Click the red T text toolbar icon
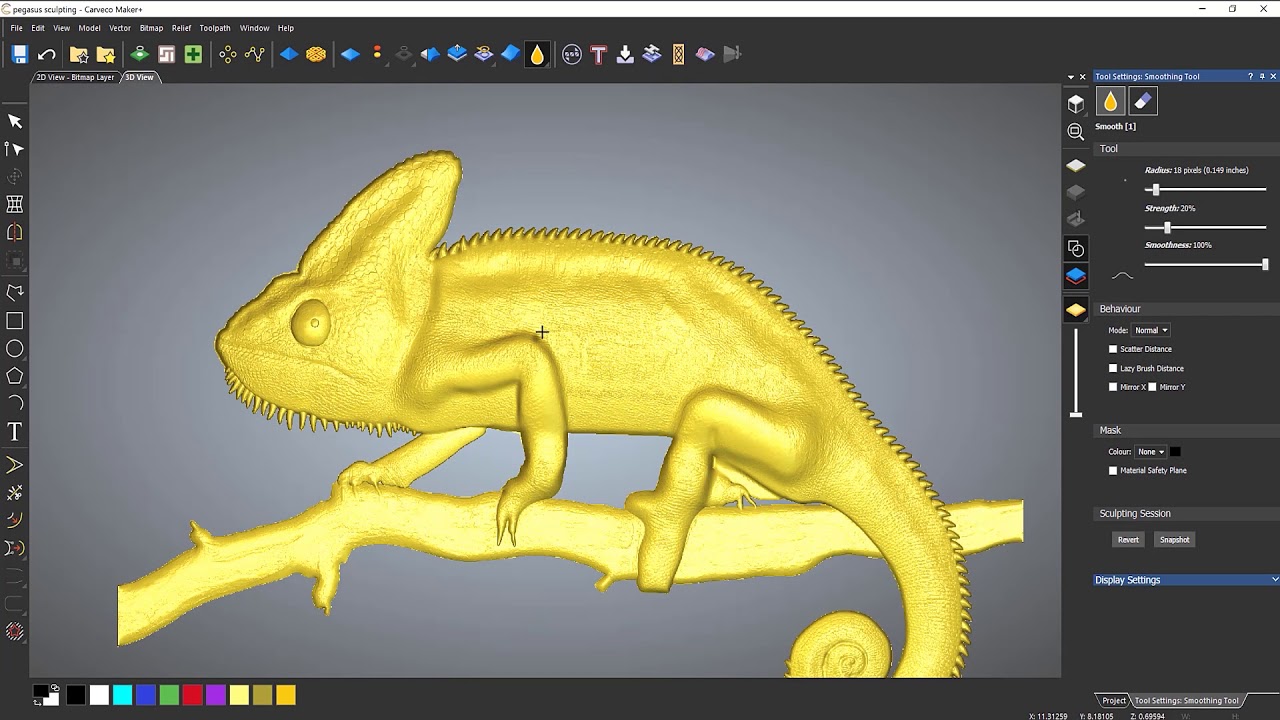This screenshot has height=720, width=1280. [598, 54]
